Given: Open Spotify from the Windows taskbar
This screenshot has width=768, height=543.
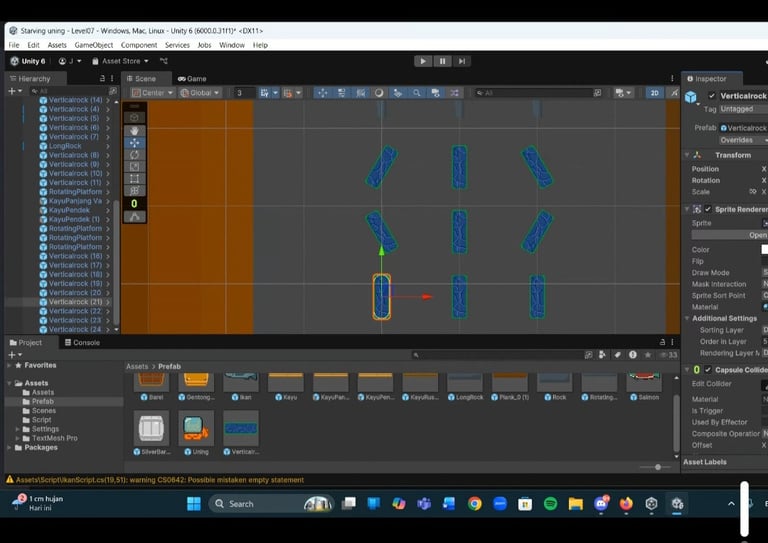Looking at the screenshot, I should tap(550, 503).
